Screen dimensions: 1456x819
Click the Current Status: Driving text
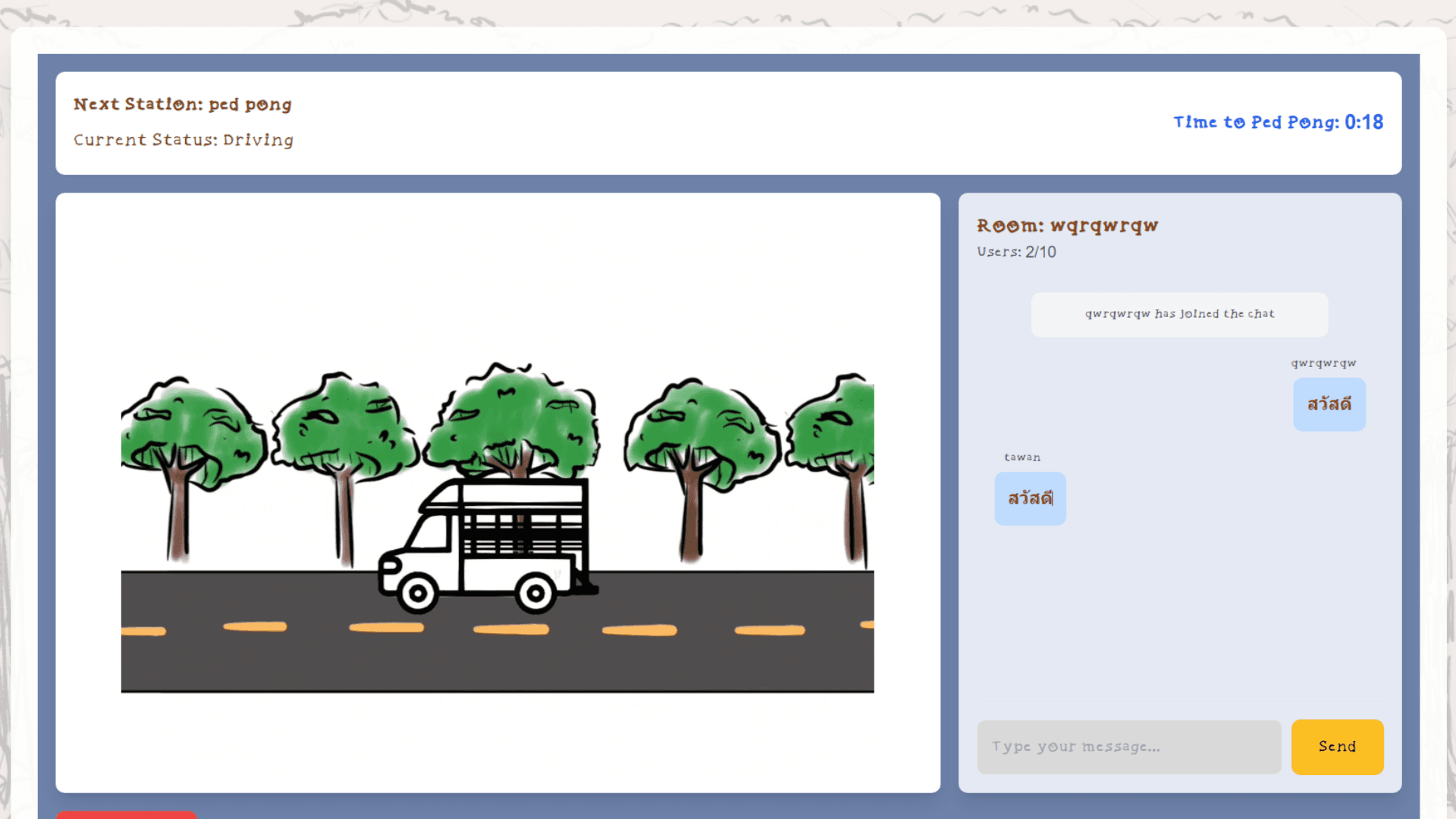(x=184, y=140)
